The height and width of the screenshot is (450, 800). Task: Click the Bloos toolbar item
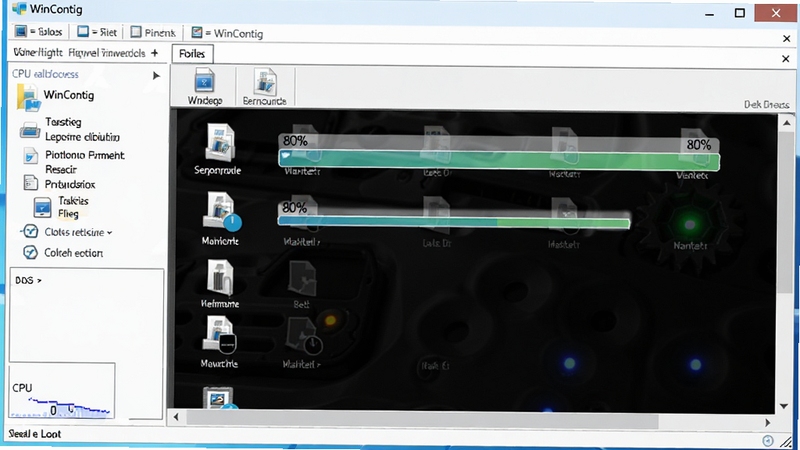38,32
